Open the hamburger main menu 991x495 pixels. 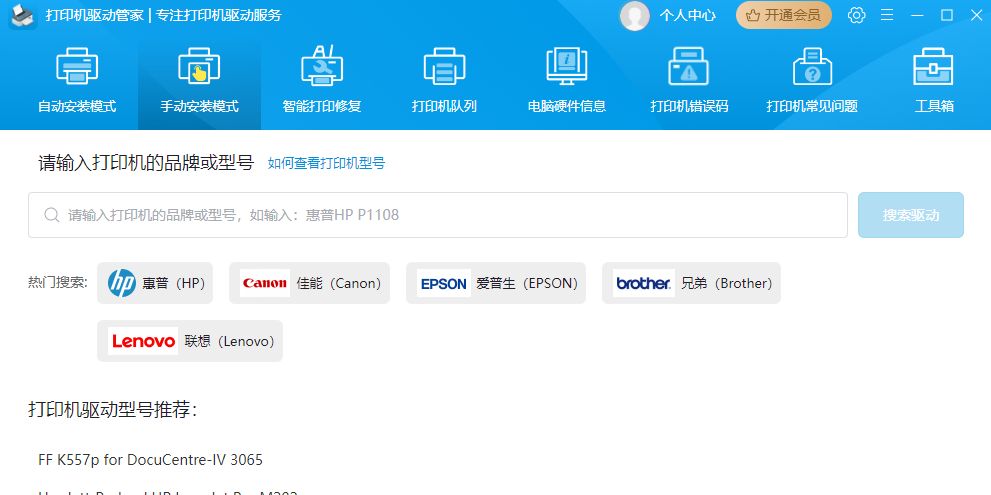tap(886, 15)
